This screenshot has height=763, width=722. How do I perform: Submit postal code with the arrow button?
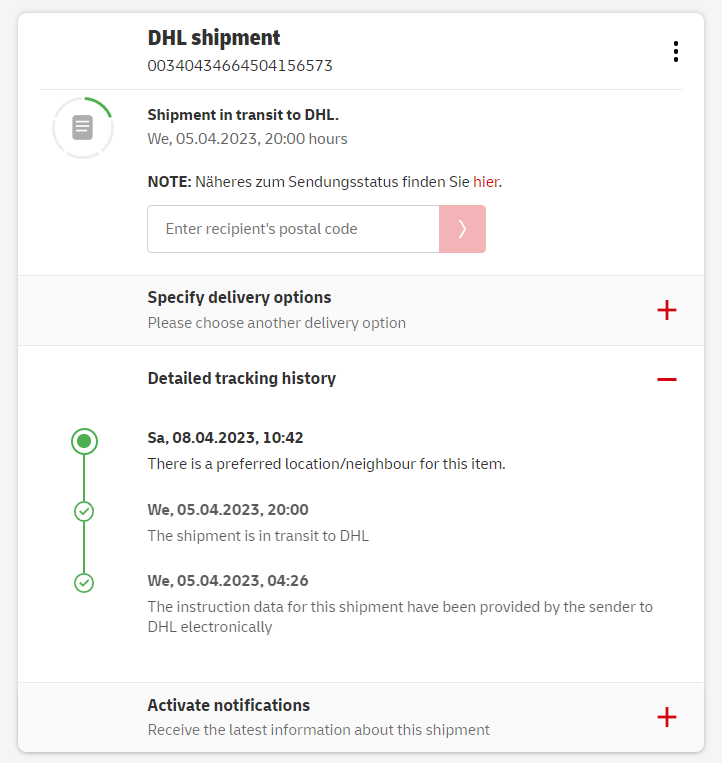pyautogui.click(x=462, y=229)
